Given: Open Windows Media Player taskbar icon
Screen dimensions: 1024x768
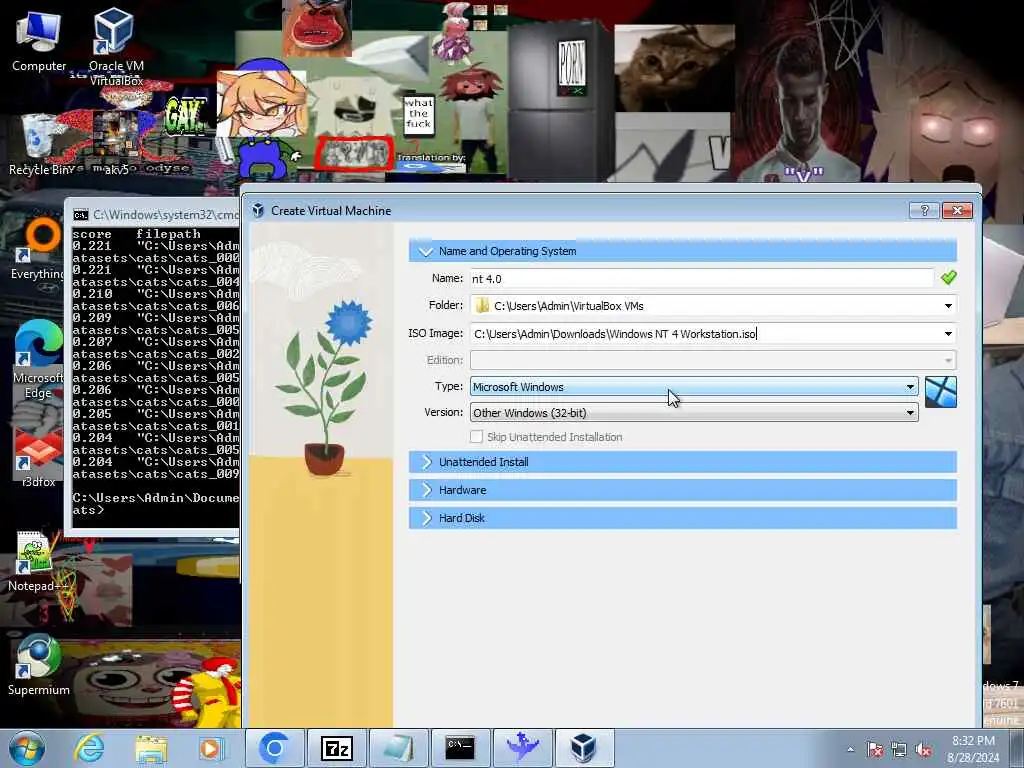Looking at the screenshot, I should point(210,748).
